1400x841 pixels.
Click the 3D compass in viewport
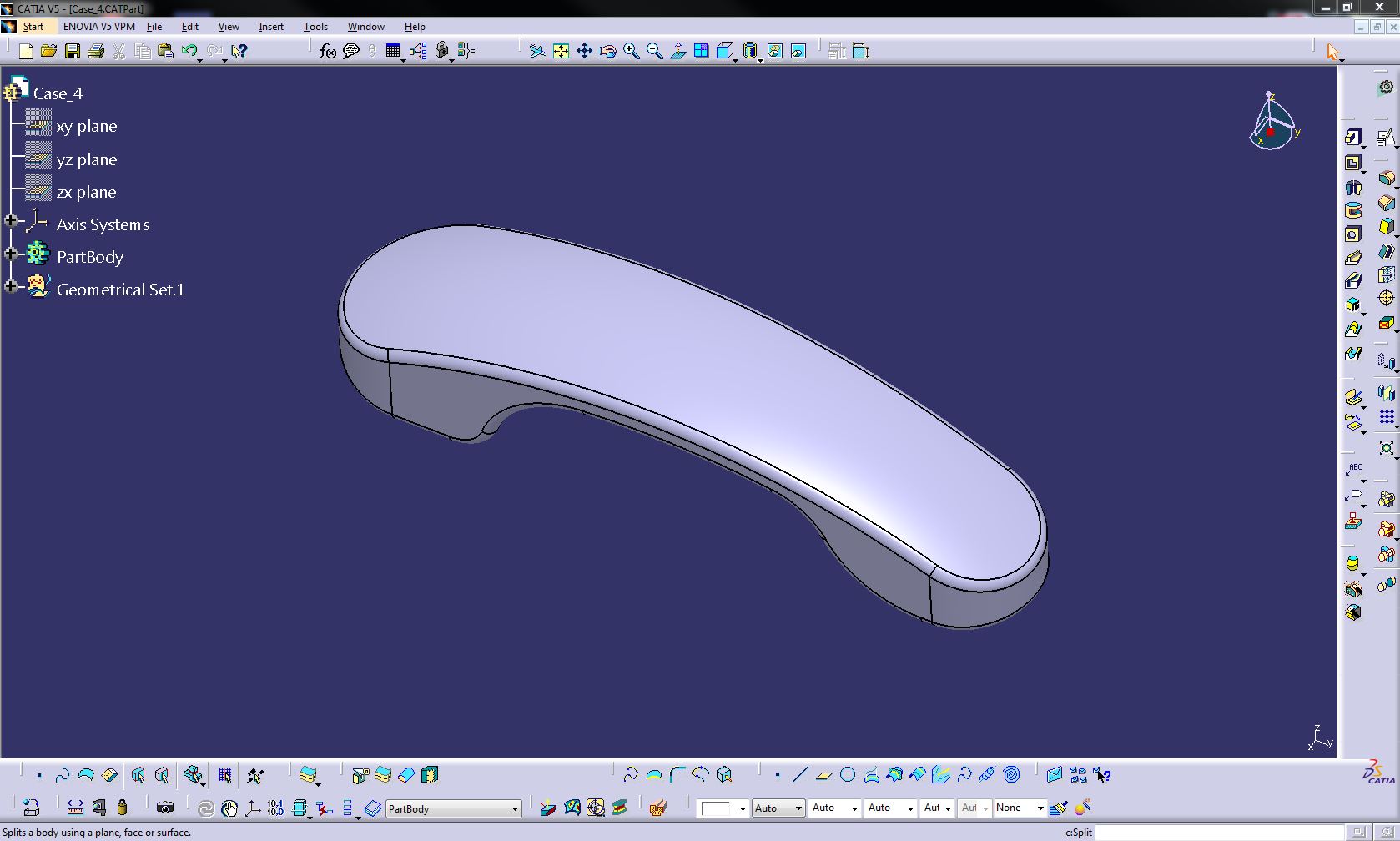click(1274, 122)
